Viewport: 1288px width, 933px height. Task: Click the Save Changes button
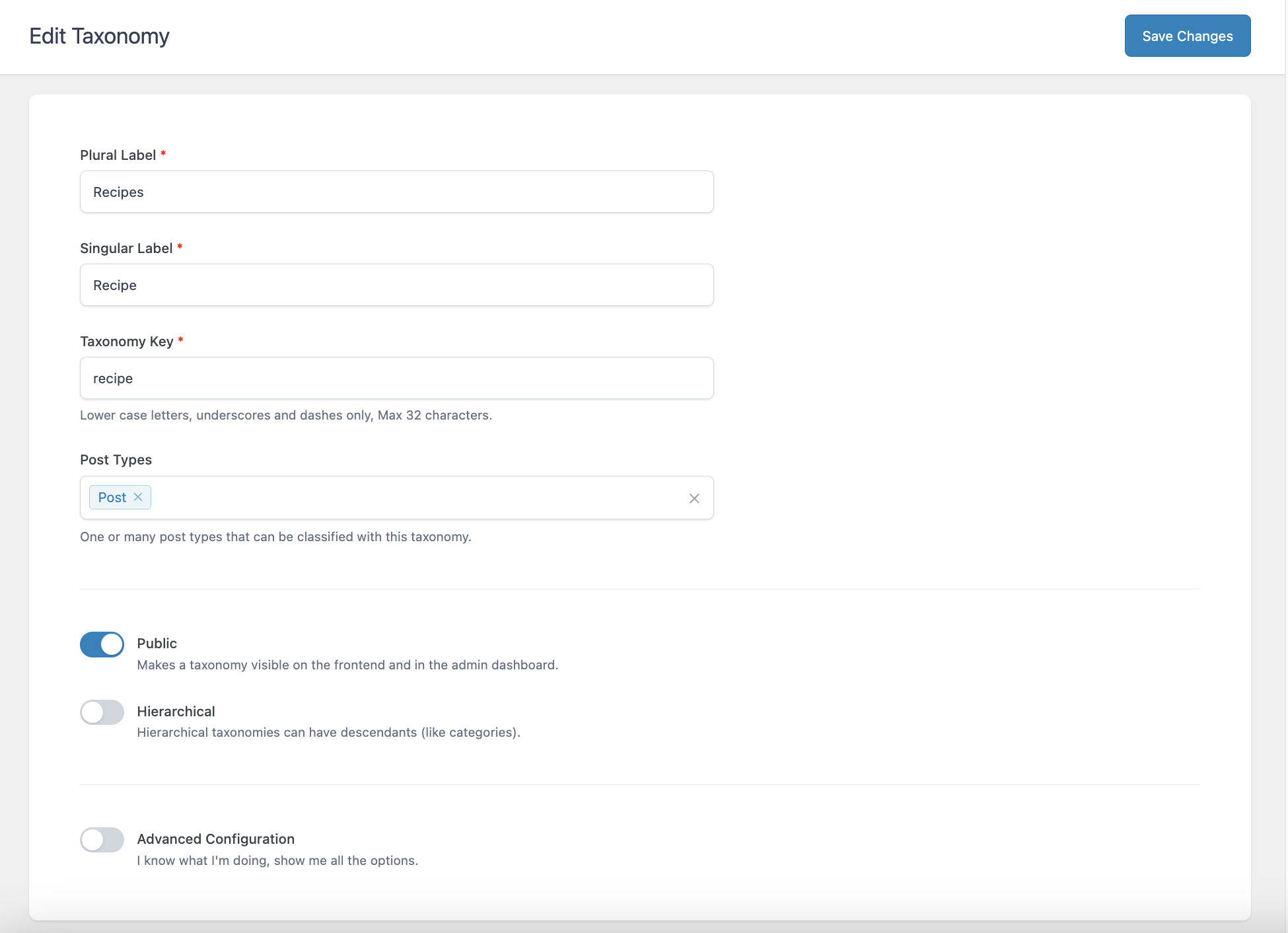1187,36
